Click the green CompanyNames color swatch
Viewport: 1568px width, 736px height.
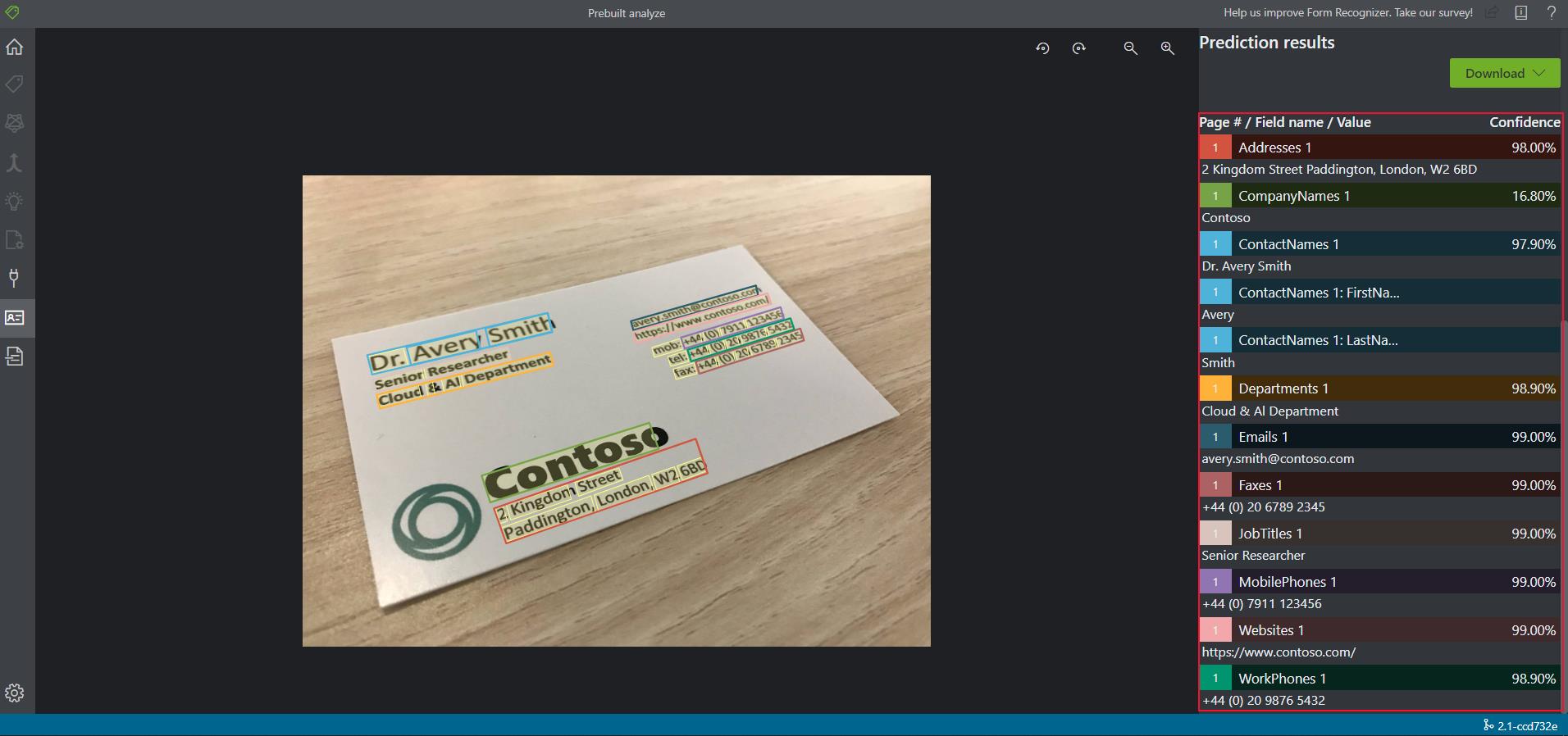click(x=1215, y=196)
